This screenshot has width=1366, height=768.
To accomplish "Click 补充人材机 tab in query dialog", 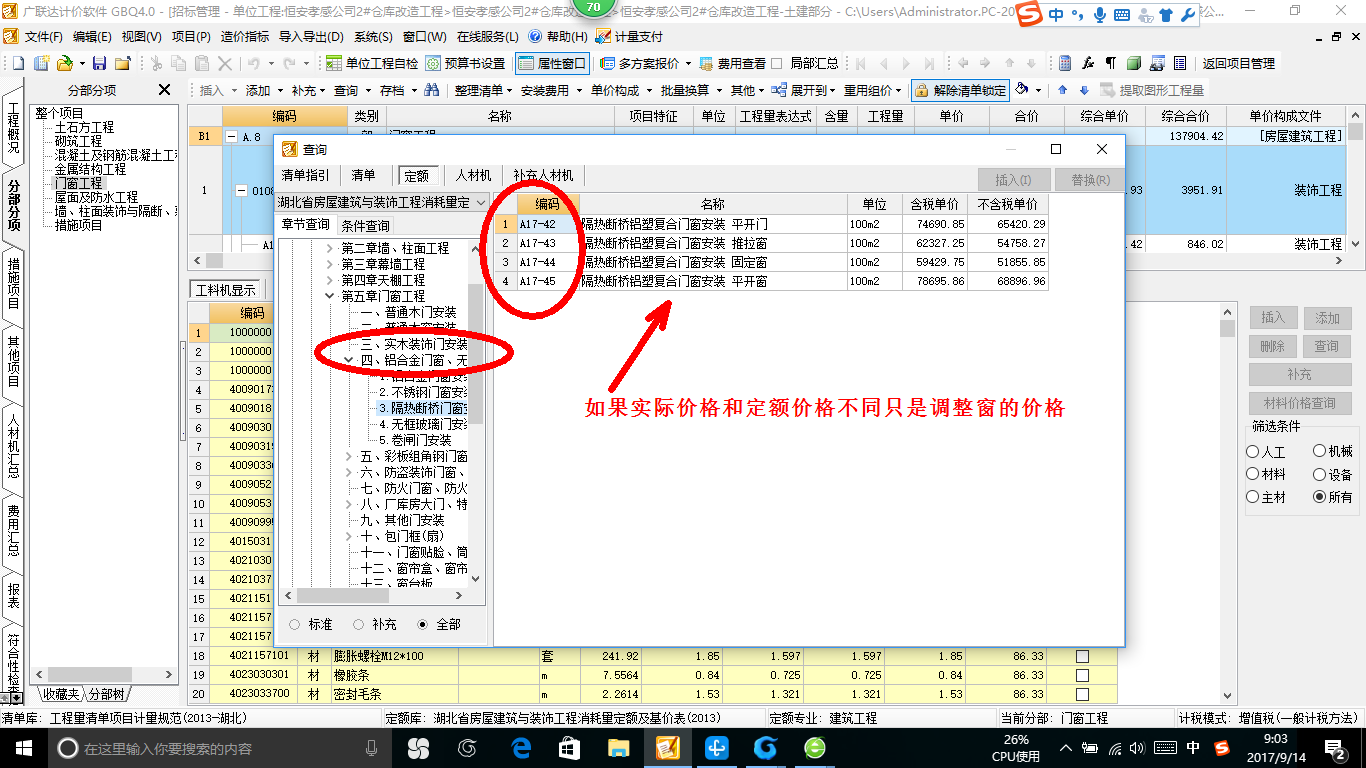I will coord(545,175).
